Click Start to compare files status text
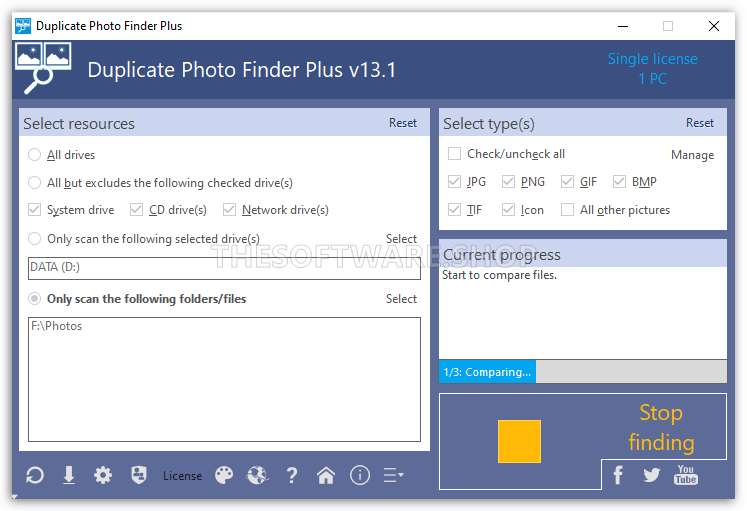The width and height of the screenshot is (747, 511). [499, 275]
